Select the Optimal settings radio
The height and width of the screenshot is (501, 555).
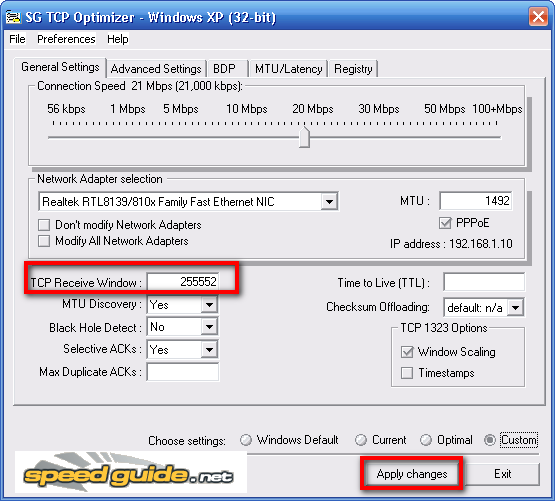426,440
